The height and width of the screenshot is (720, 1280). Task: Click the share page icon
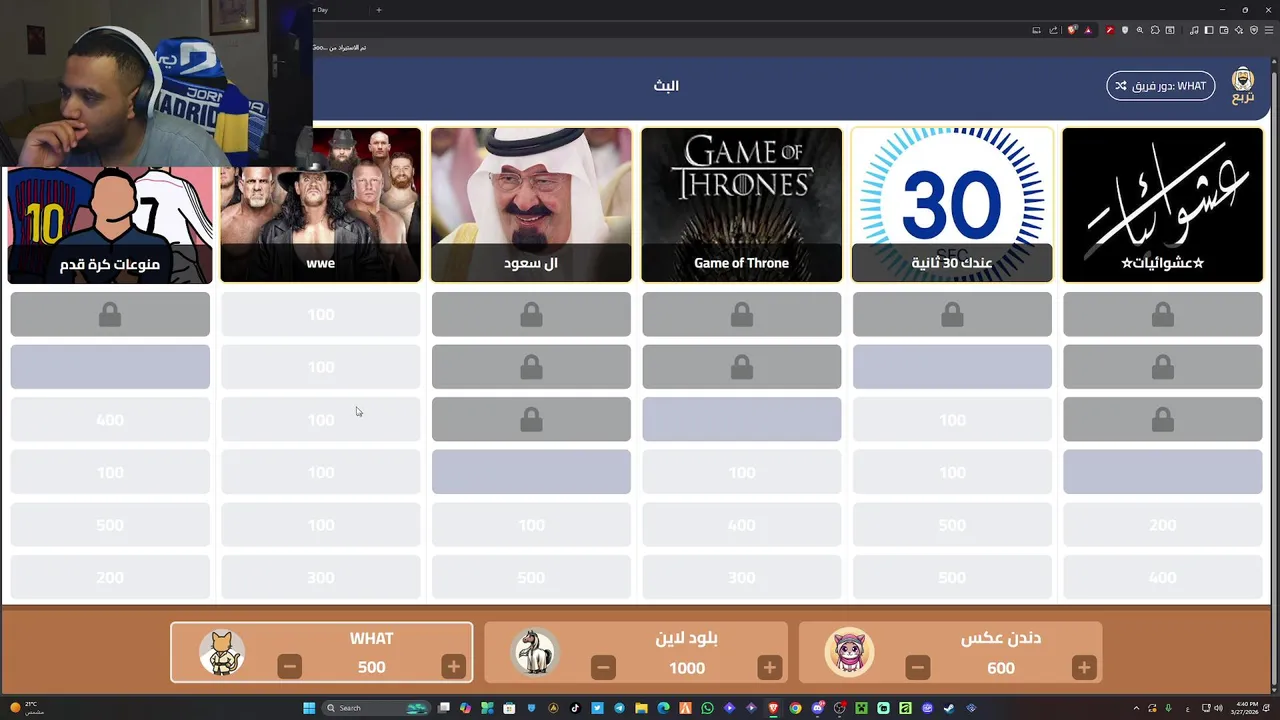coord(1053,30)
